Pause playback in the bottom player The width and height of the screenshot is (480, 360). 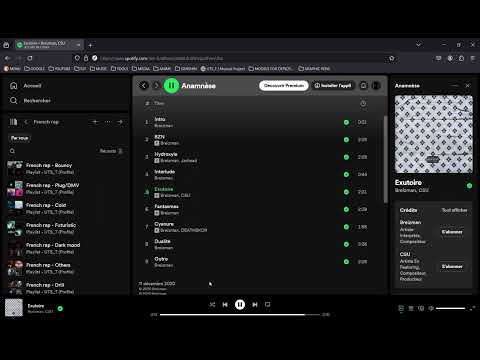[240, 305]
